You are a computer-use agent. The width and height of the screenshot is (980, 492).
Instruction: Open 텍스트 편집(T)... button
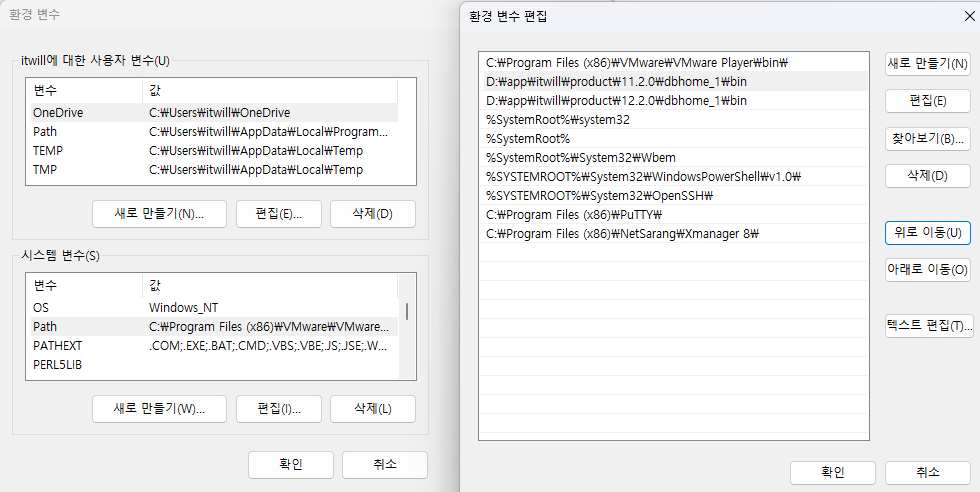click(x=929, y=326)
